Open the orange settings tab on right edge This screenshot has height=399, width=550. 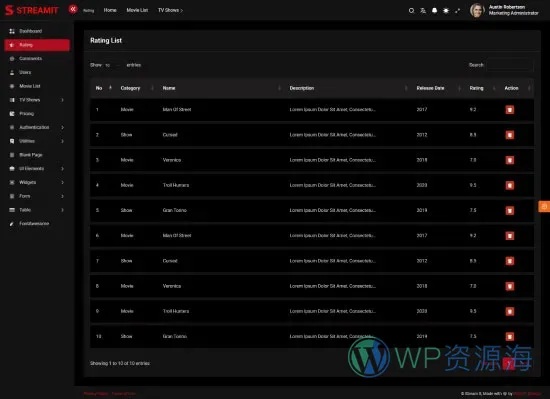point(544,207)
